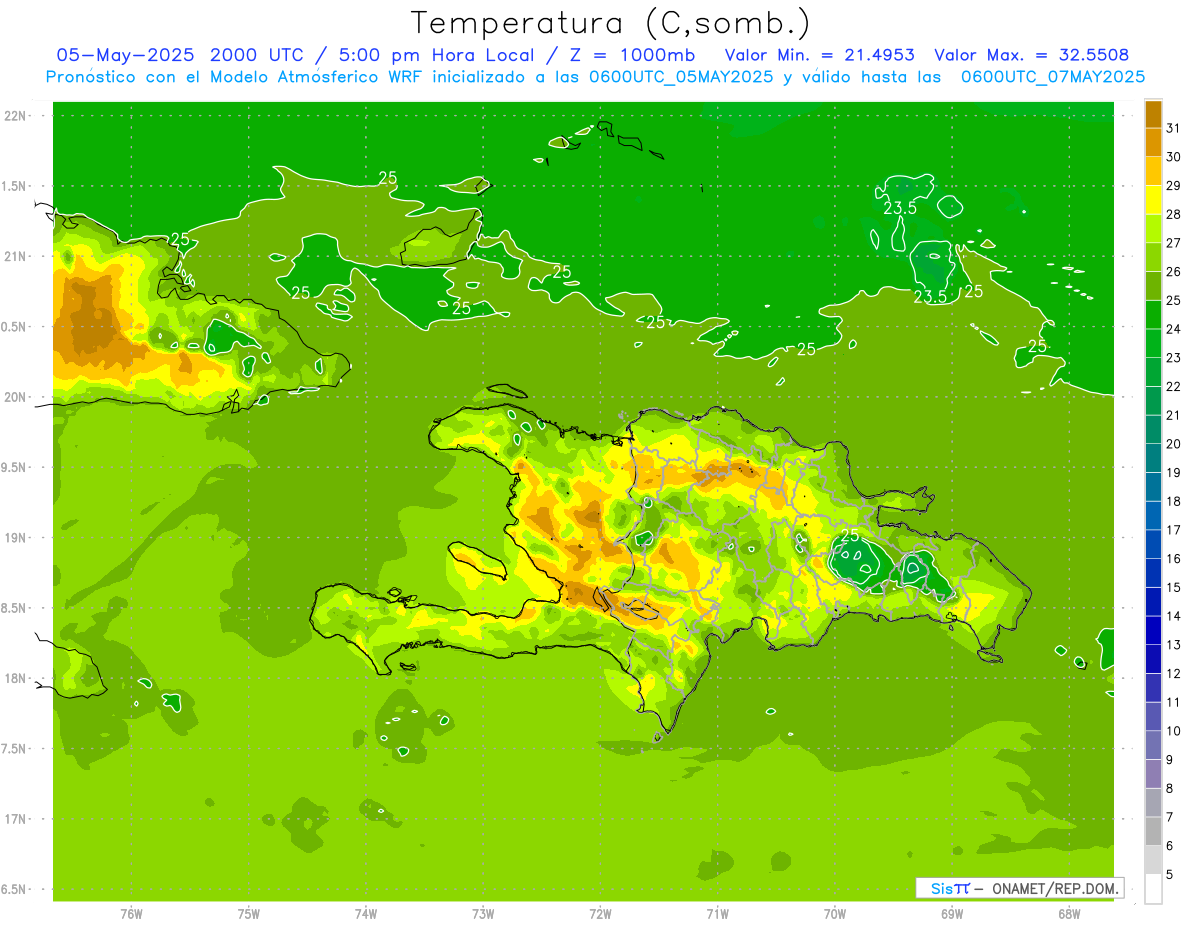Click the color scale label "15"
This screenshot has height=927, width=1200.
[x=1174, y=587]
